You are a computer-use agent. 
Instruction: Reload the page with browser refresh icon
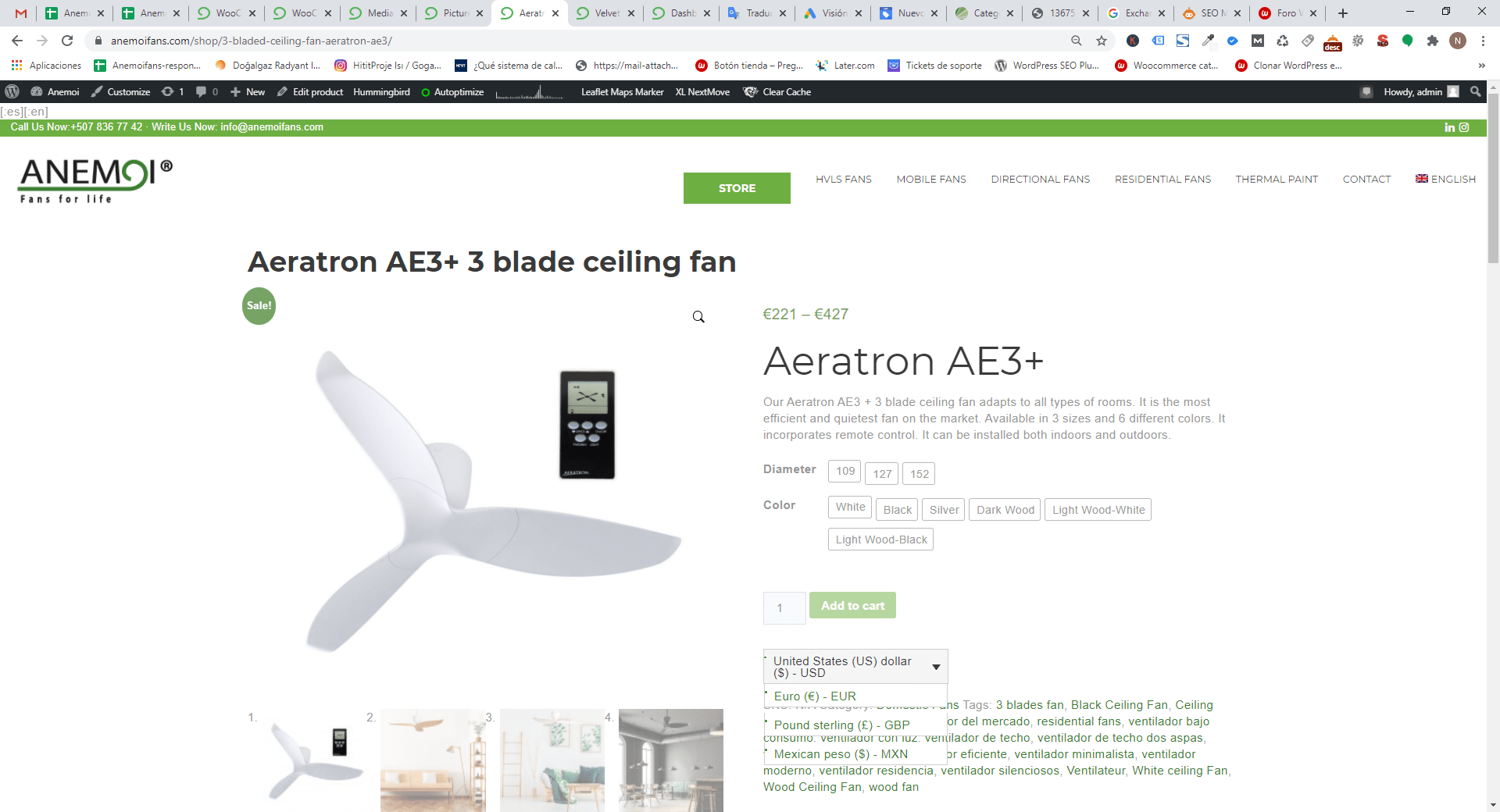68,41
